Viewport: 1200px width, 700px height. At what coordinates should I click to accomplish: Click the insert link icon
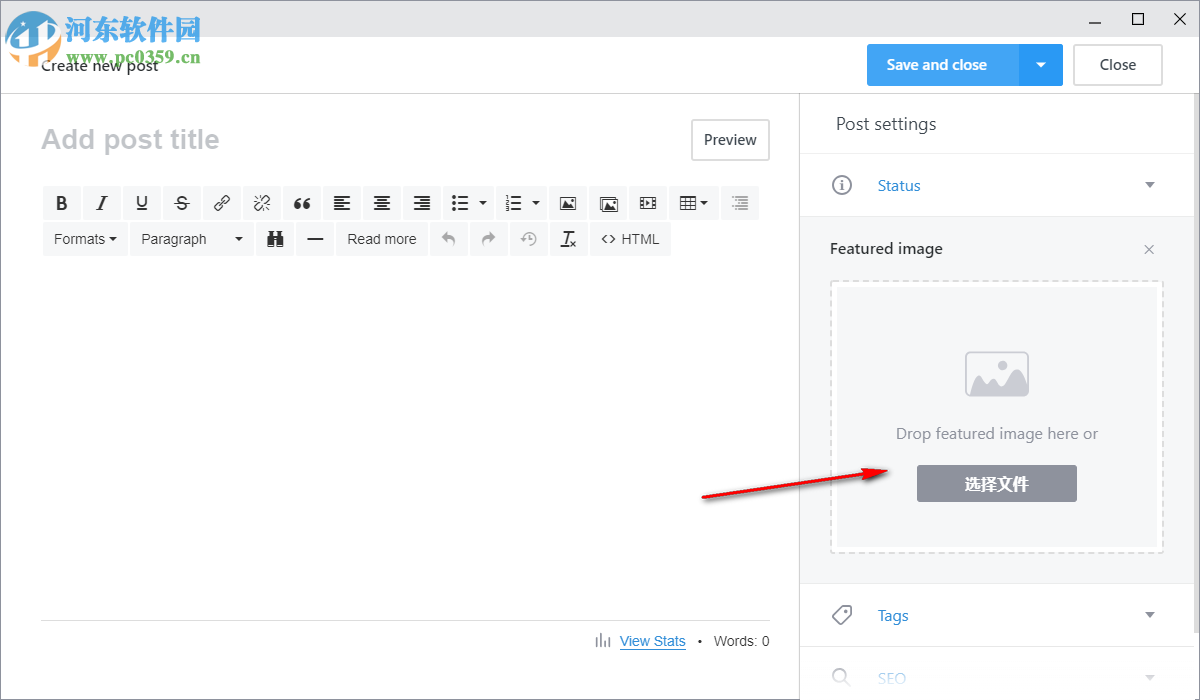tap(222, 203)
